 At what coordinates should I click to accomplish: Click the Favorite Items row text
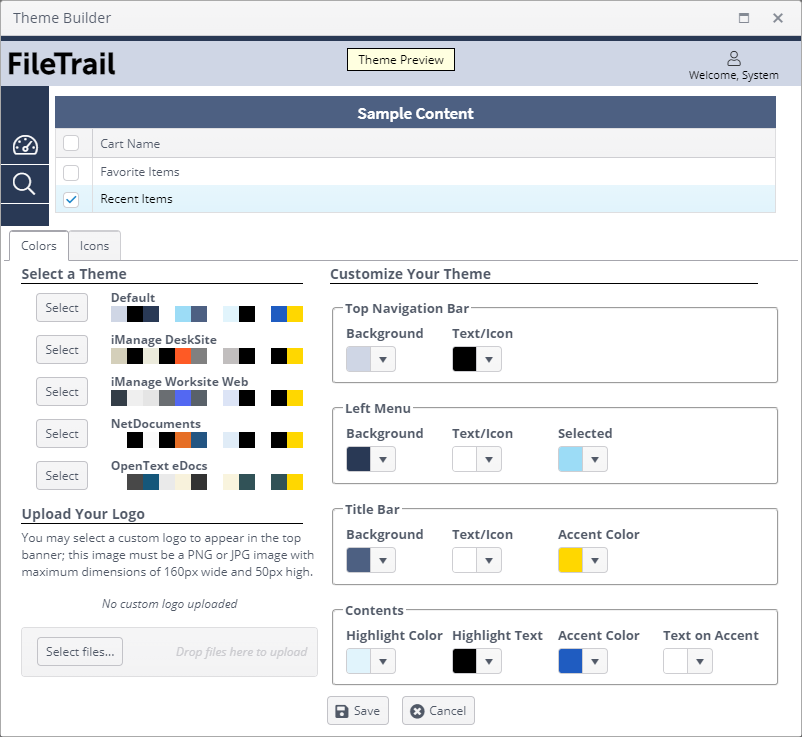(140, 172)
